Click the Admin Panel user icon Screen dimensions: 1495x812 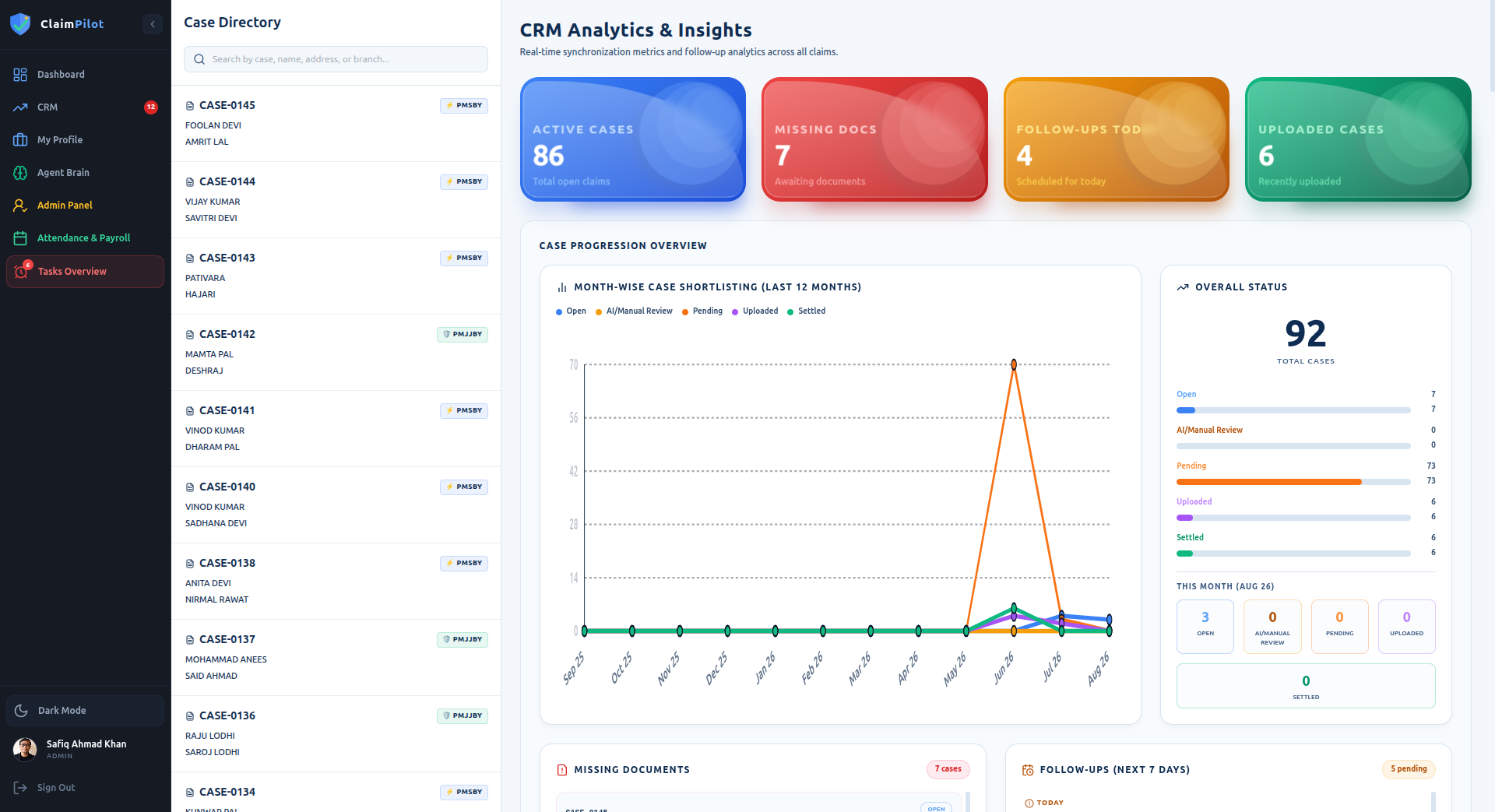click(x=20, y=206)
